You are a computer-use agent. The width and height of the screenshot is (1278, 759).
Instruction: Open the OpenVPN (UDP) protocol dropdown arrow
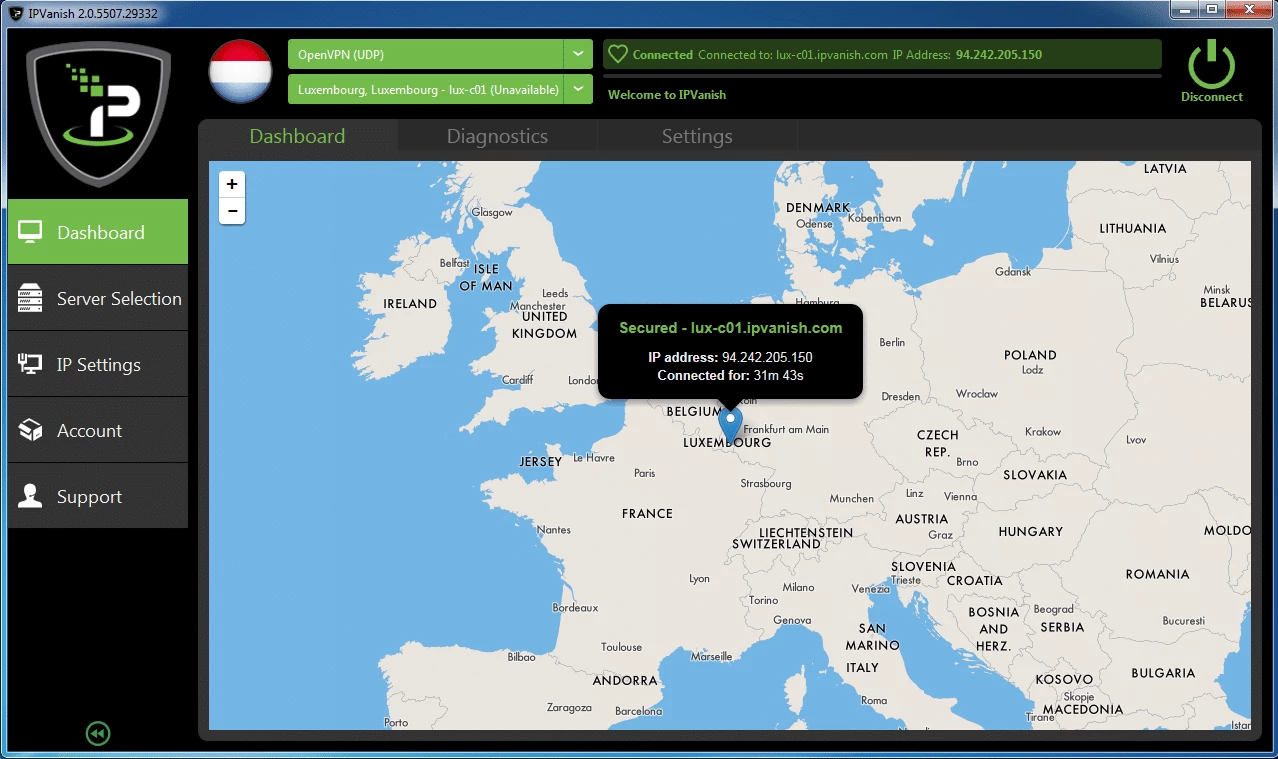click(x=578, y=54)
